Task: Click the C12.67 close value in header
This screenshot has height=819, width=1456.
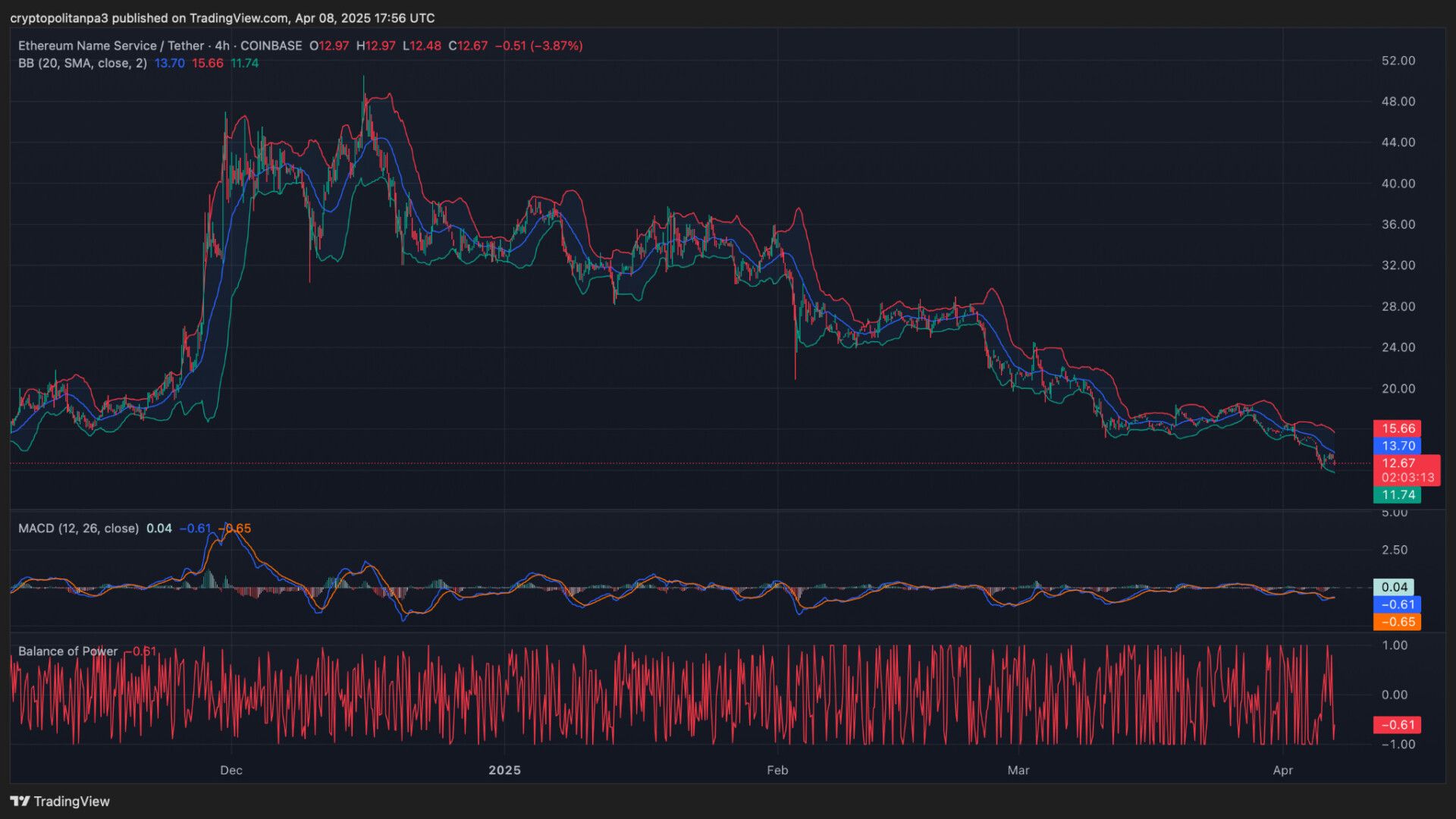Action: tap(468, 45)
